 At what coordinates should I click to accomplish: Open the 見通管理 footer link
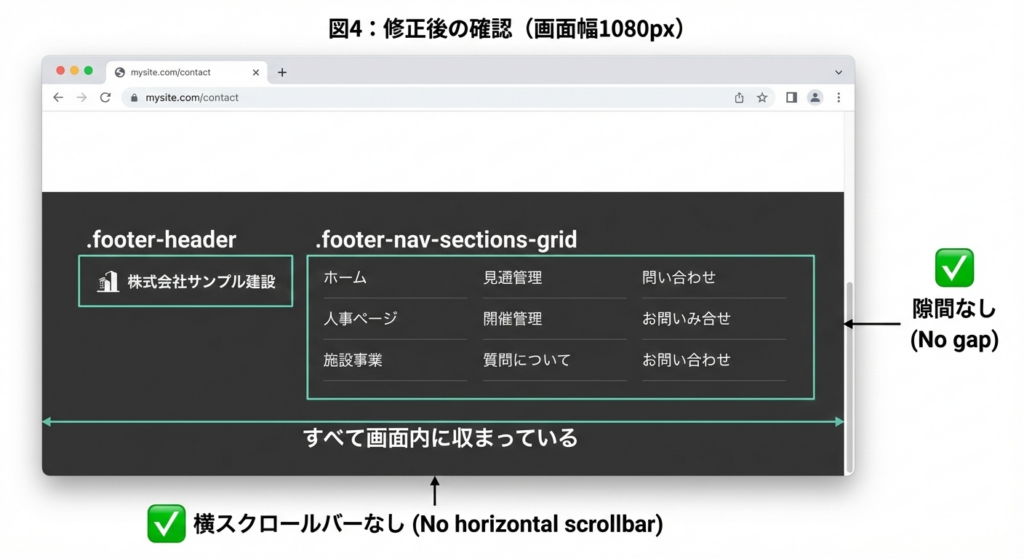513,278
